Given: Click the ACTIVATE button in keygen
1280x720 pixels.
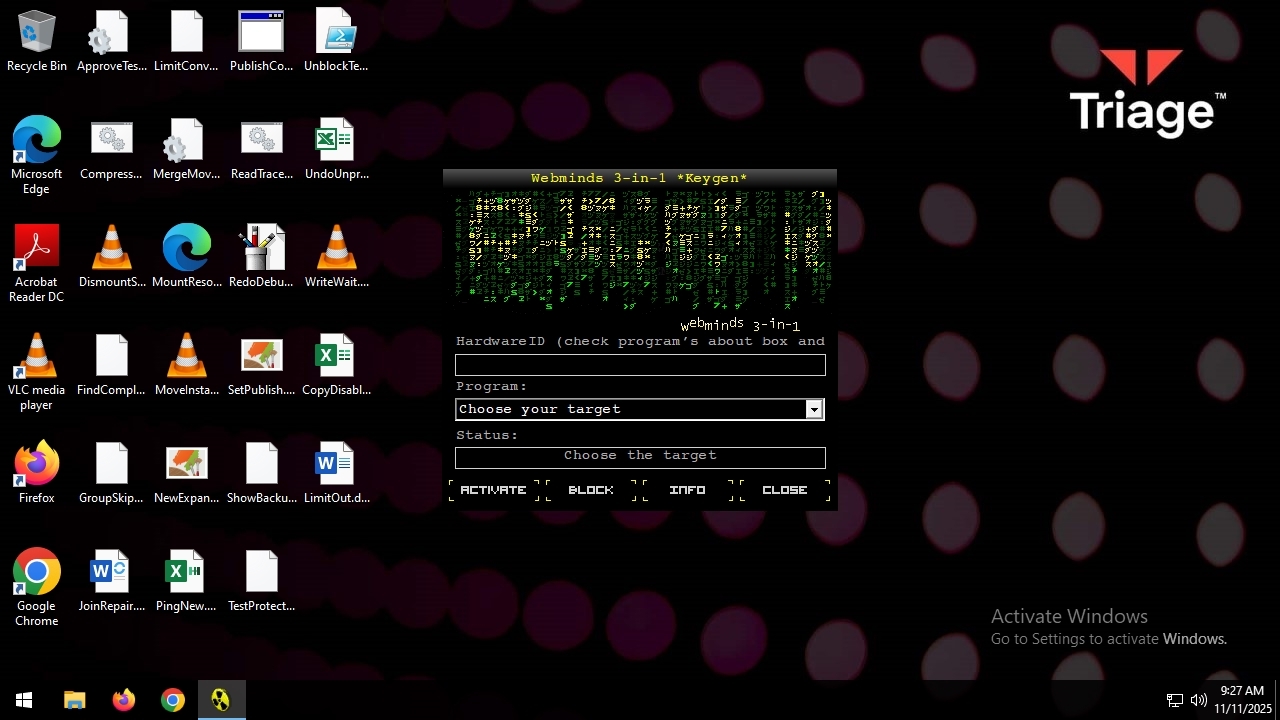Looking at the screenshot, I should coord(493,490).
